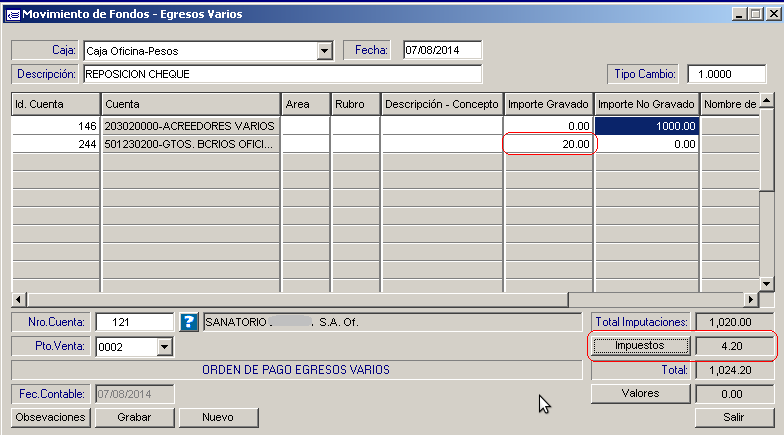Open Obsevaciones button
Screen dimensions: 784x435
(50, 418)
